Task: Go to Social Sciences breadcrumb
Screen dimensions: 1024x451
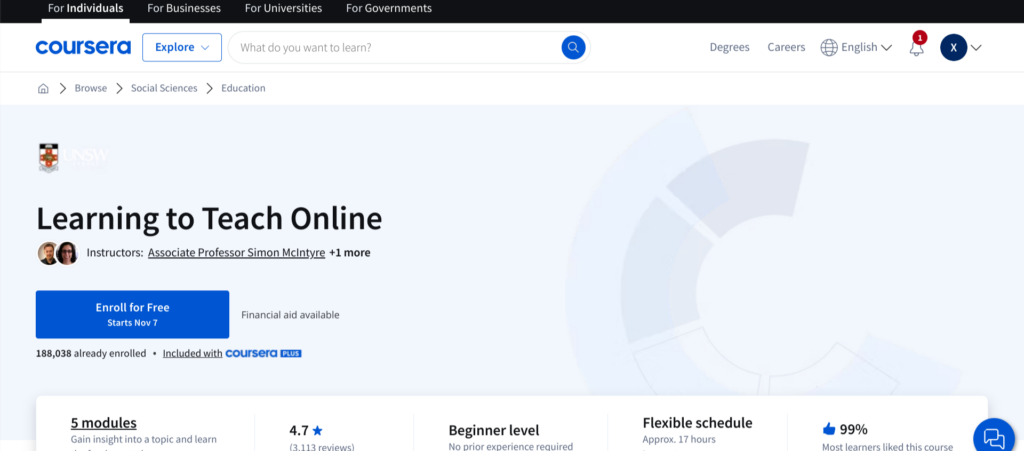Action: click(164, 88)
